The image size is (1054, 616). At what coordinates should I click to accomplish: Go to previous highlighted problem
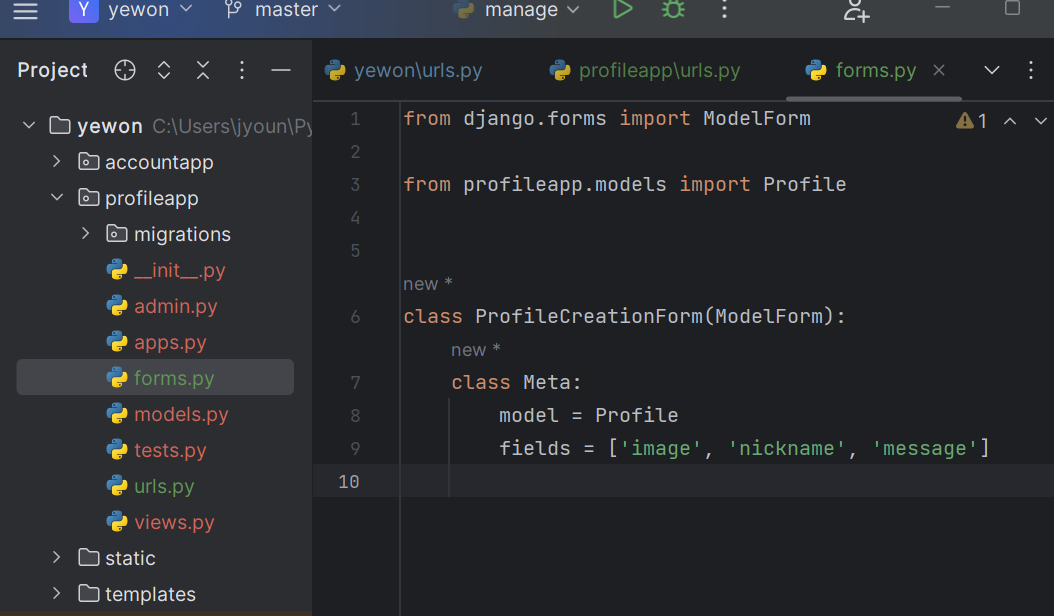(1010, 121)
